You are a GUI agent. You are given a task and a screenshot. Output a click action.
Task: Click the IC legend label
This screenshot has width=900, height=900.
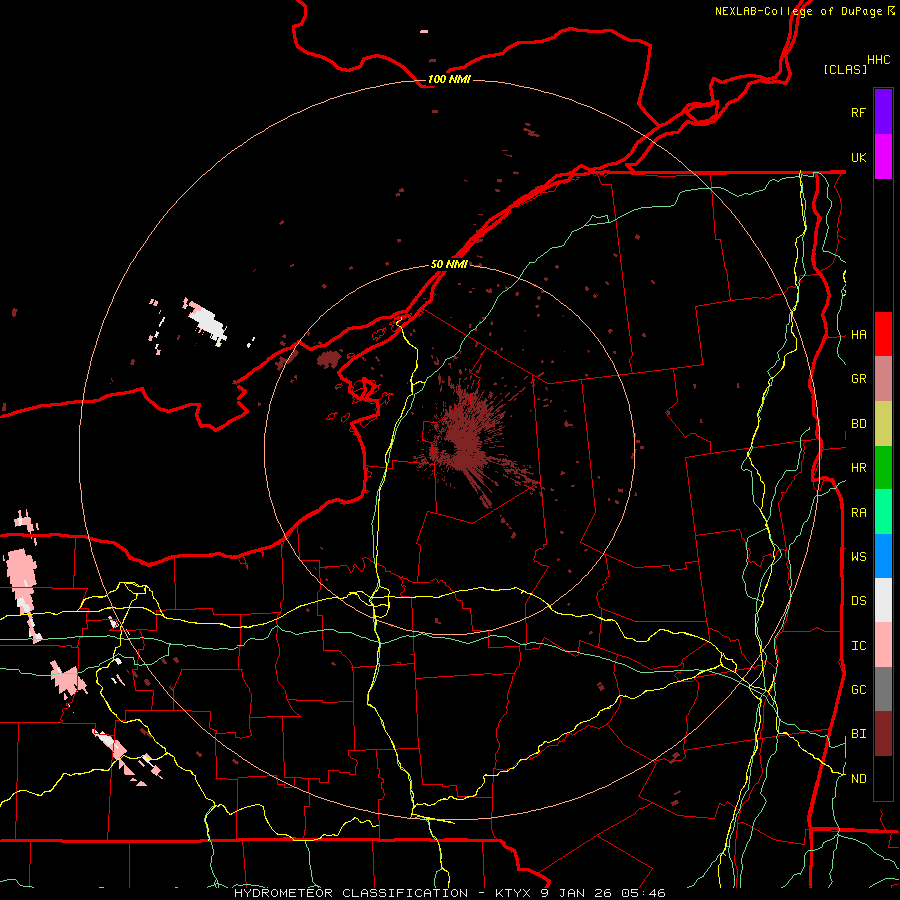[858, 646]
